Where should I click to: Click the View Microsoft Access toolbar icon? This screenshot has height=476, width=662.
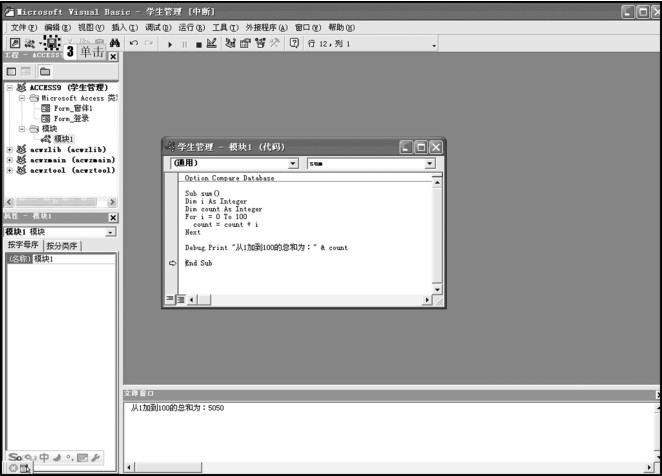tap(15, 43)
